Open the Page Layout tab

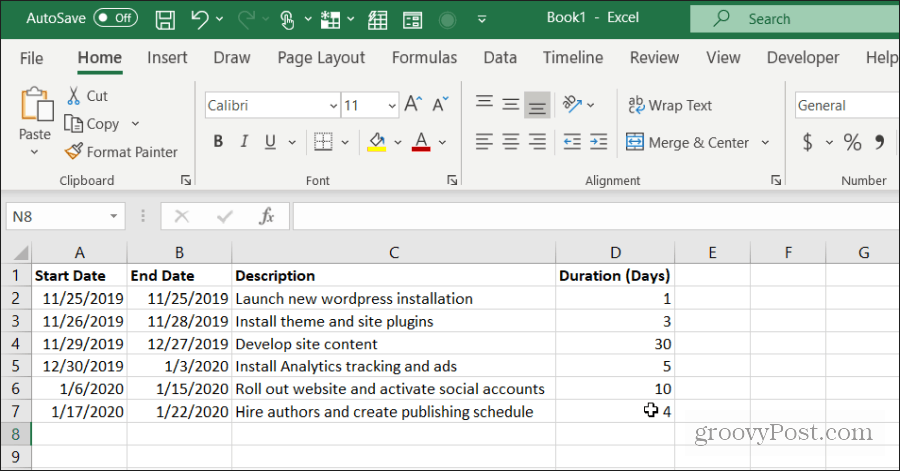pos(321,58)
